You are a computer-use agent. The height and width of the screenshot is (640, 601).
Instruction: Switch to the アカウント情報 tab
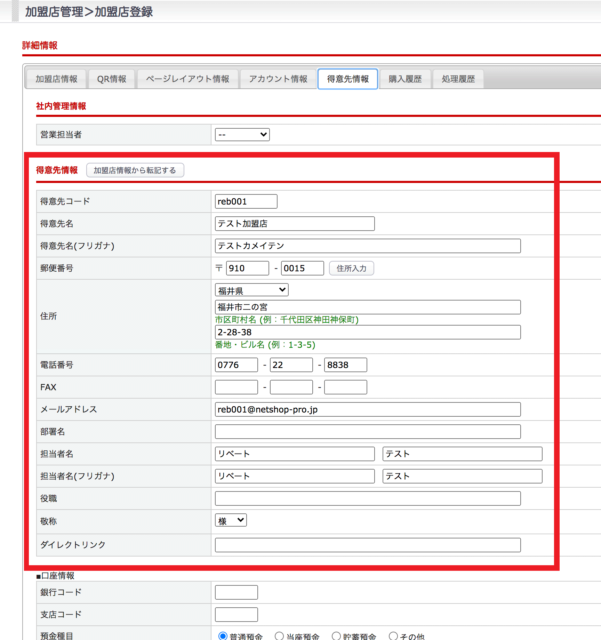click(278, 79)
